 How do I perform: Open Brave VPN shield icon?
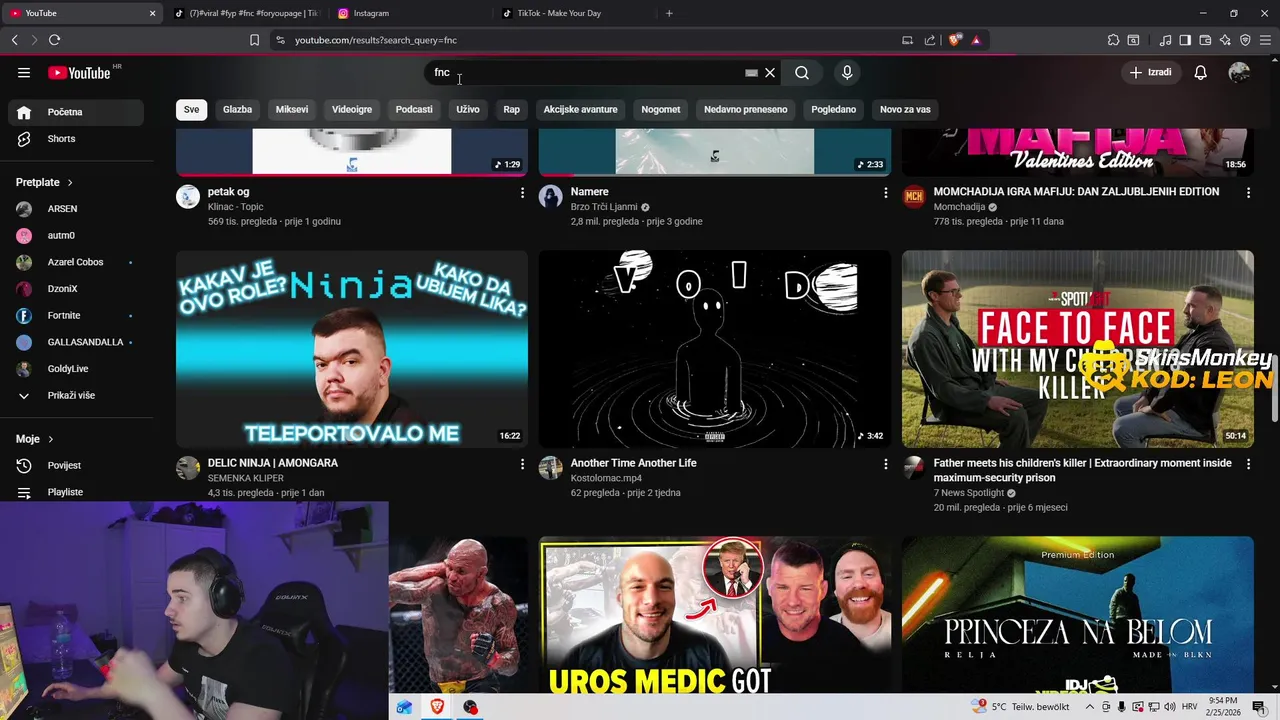[1245, 40]
